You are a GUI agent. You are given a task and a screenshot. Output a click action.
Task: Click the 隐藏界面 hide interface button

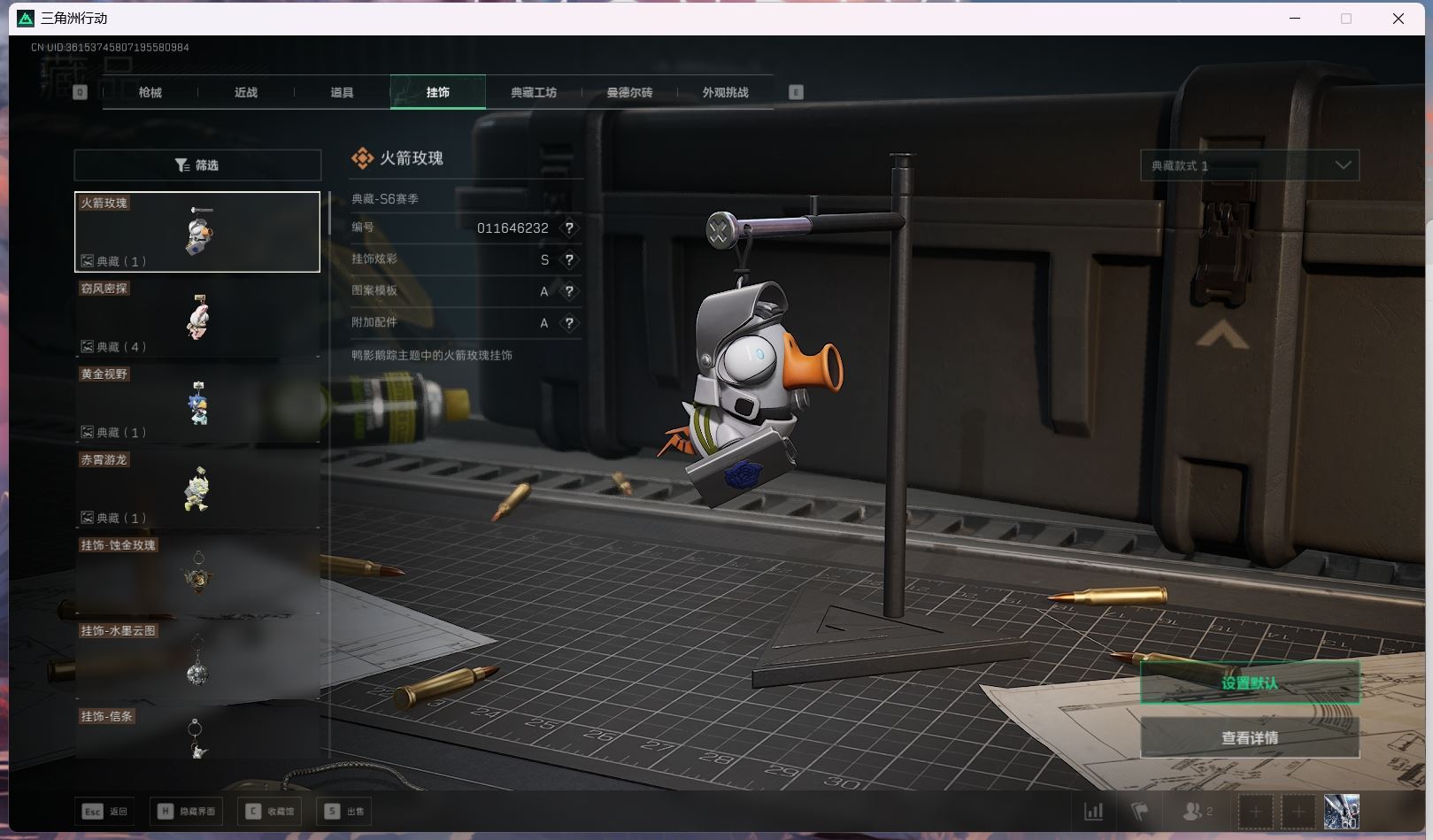(187, 811)
